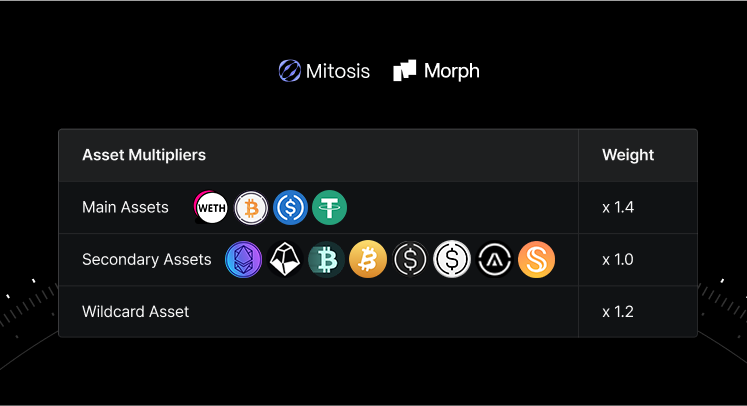Select the Main Assets row label
This screenshot has width=747, height=406.
point(125,207)
